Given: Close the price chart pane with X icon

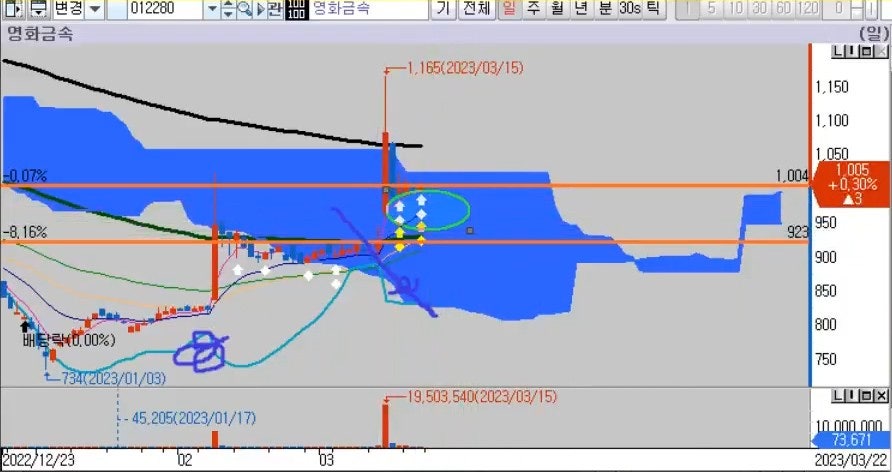Looking at the screenshot, I should pyautogui.click(x=881, y=52).
